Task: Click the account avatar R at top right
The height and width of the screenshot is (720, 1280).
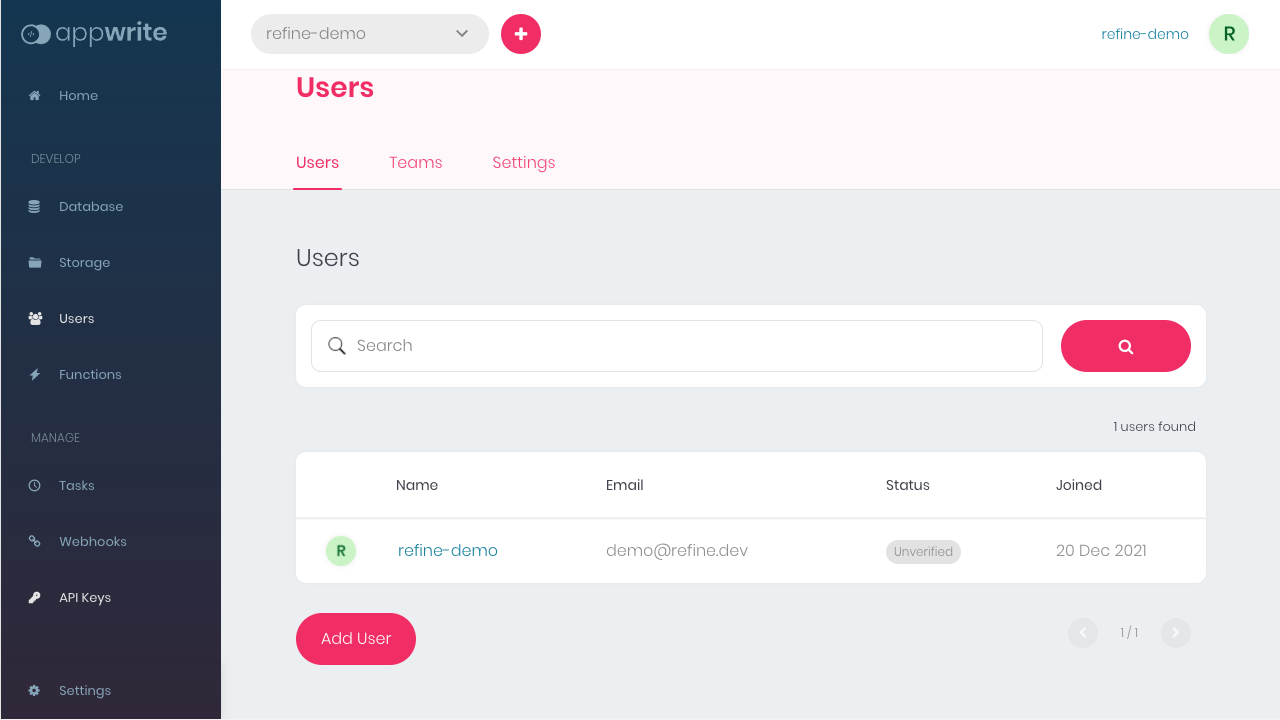Action: pos(1228,34)
